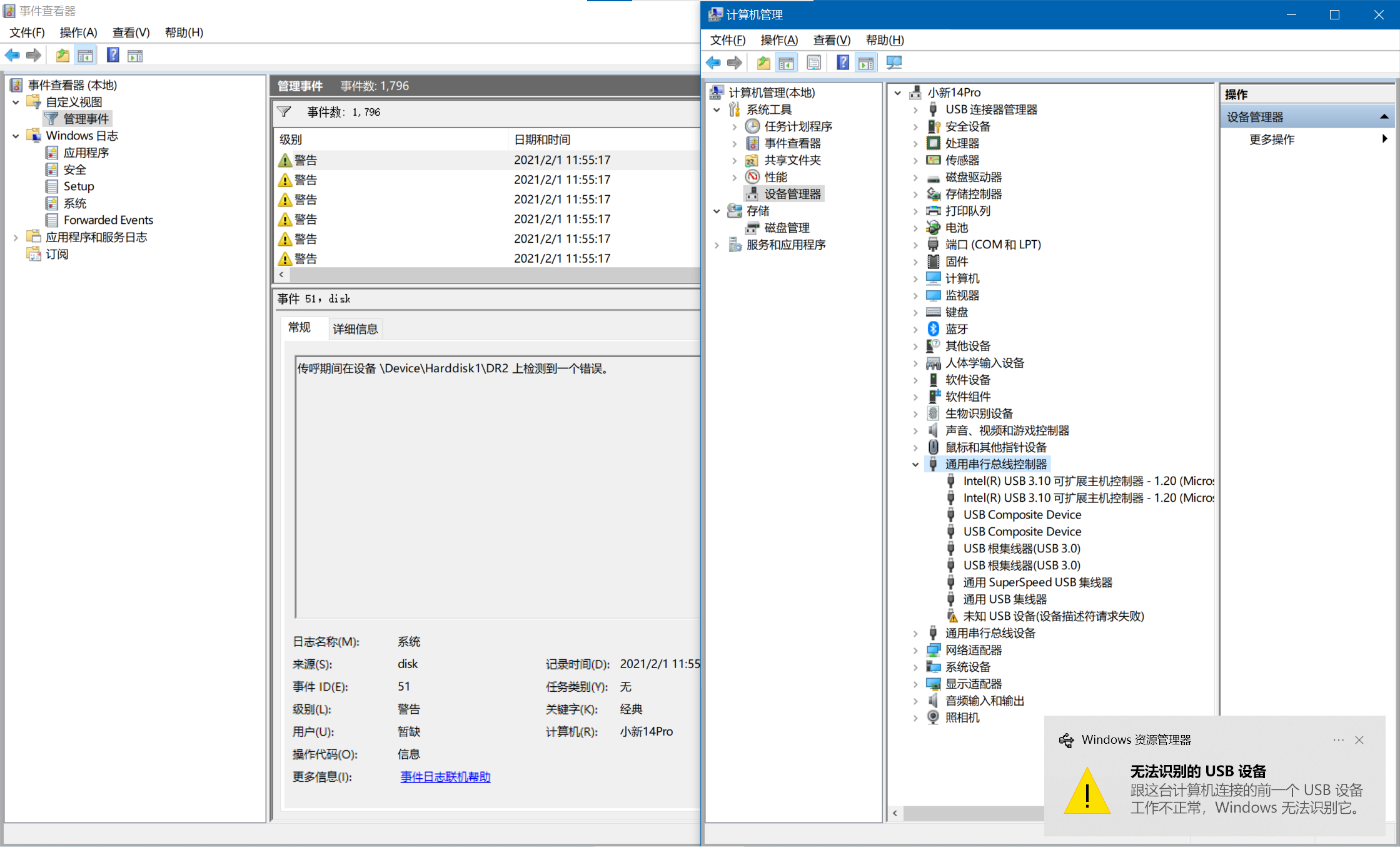Collapse the 设备管理器 actions section arrow
Image resolution: width=1400 pixels, height=847 pixels.
(1384, 117)
